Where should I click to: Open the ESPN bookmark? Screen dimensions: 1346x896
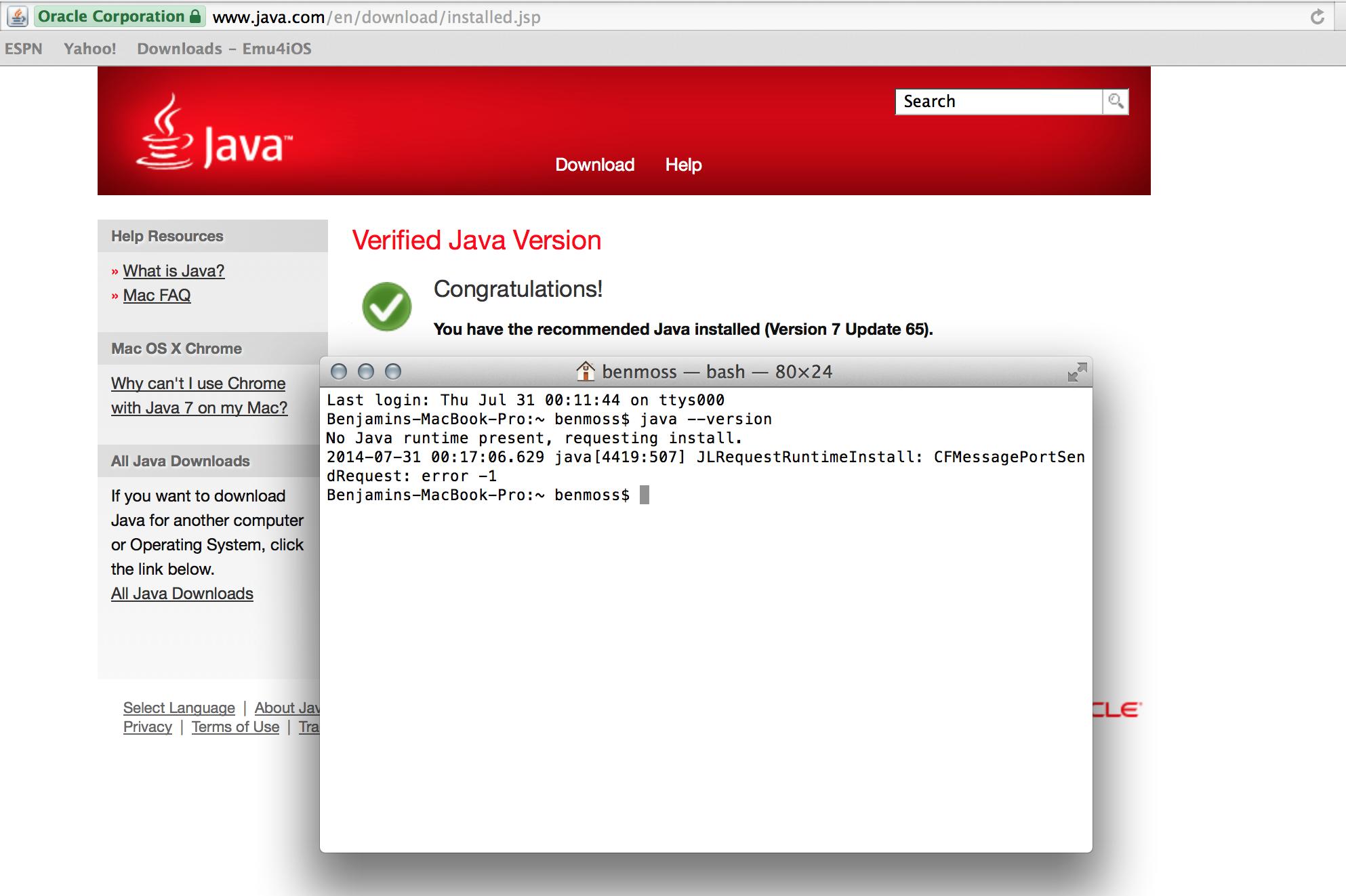[23, 49]
